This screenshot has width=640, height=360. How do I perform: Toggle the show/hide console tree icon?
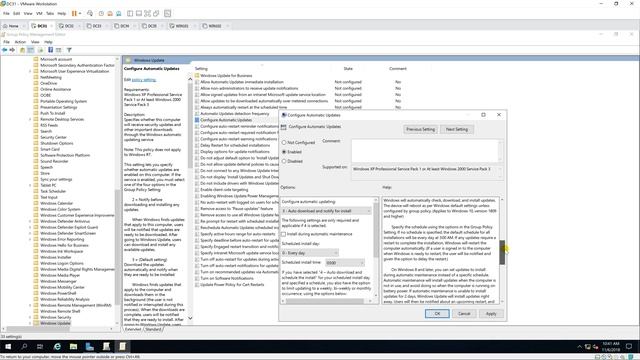pyautogui.click(x=31, y=50)
